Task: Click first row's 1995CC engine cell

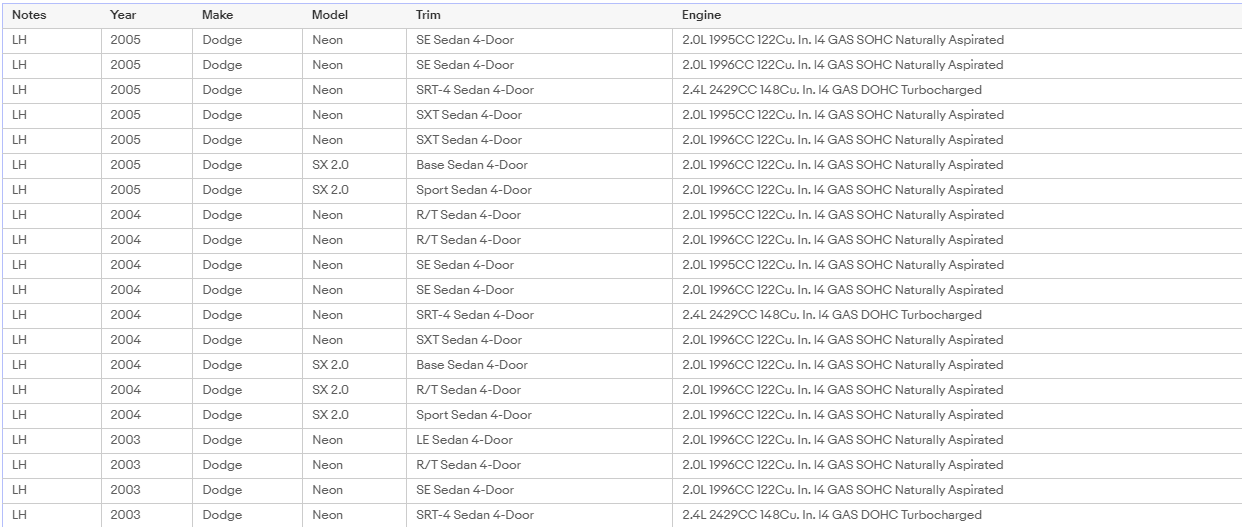Action: coord(957,40)
